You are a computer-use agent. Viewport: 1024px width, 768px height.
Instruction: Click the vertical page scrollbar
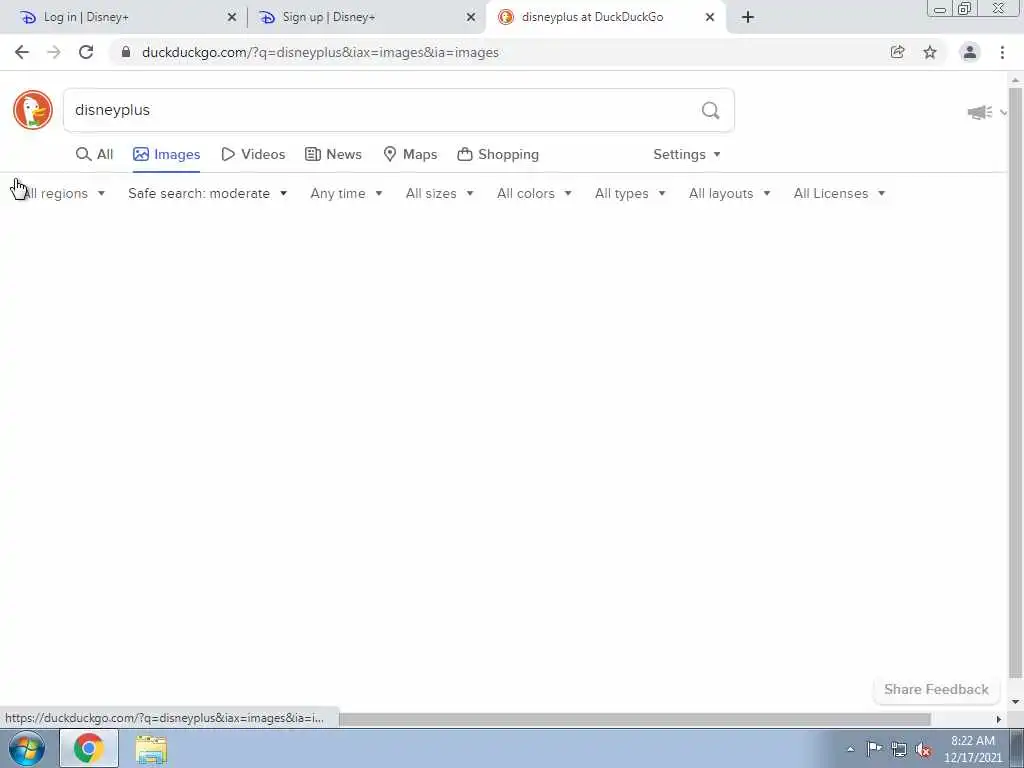click(x=1016, y=382)
